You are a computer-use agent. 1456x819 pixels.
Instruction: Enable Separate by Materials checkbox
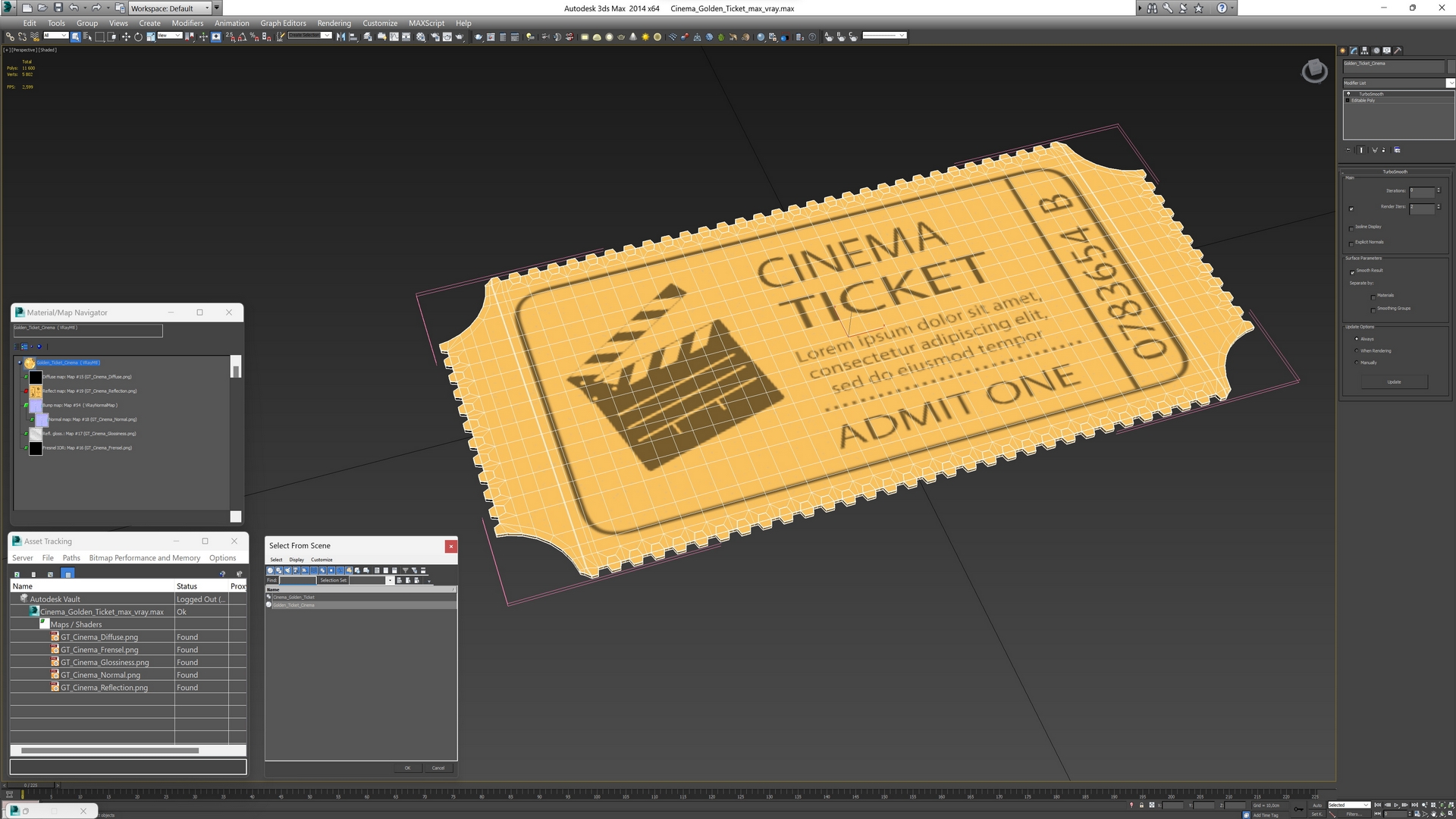1373,297
